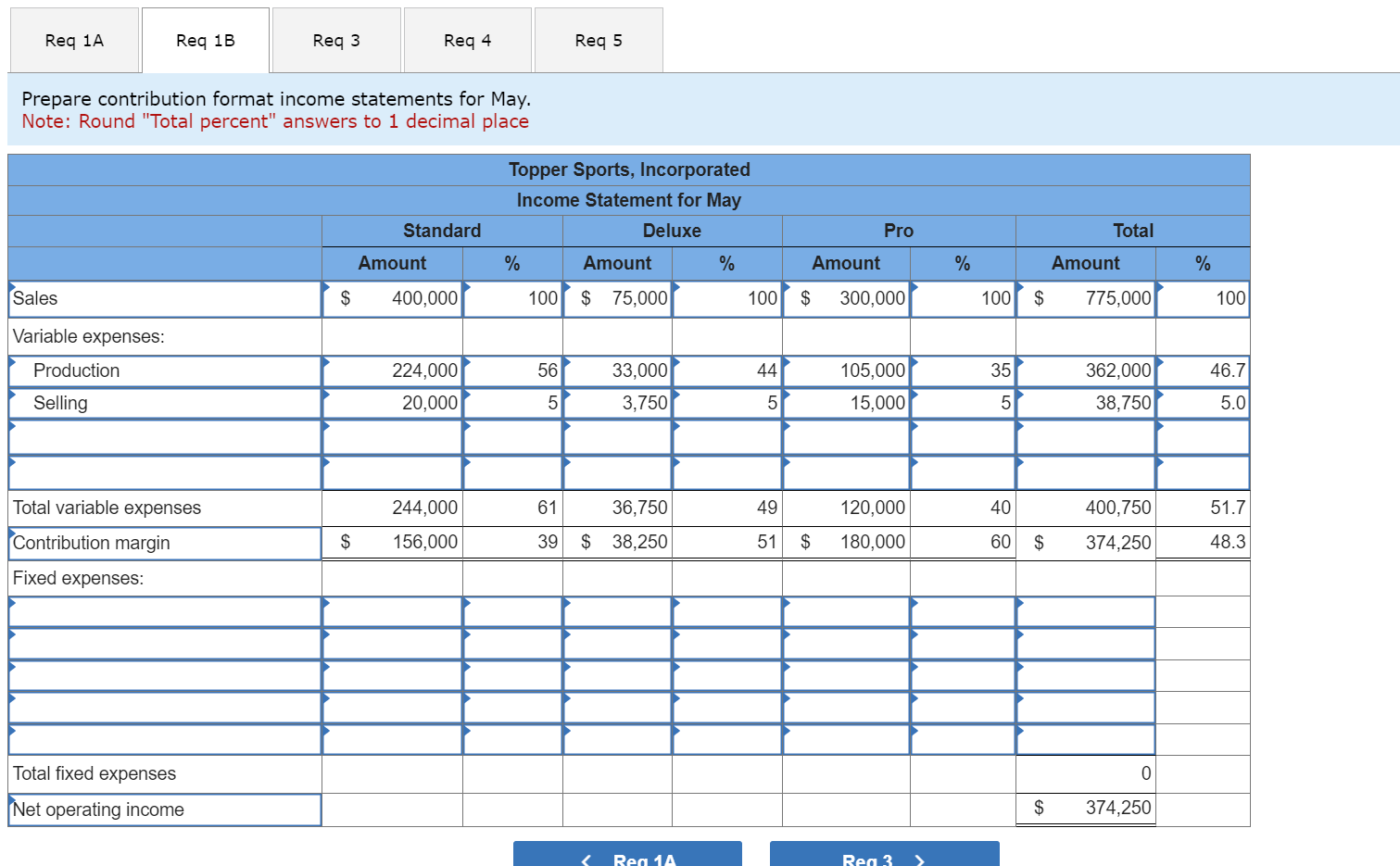Select first blank variable expense label cell
The height and width of the screenshot is (866, 1400).
(165, 437)
